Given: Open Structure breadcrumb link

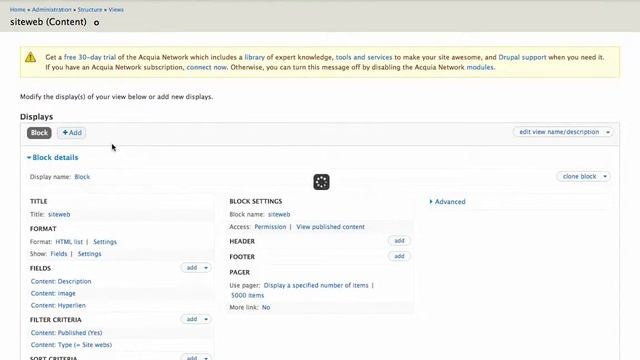Looking at the screenshot, I should point(90,9).
